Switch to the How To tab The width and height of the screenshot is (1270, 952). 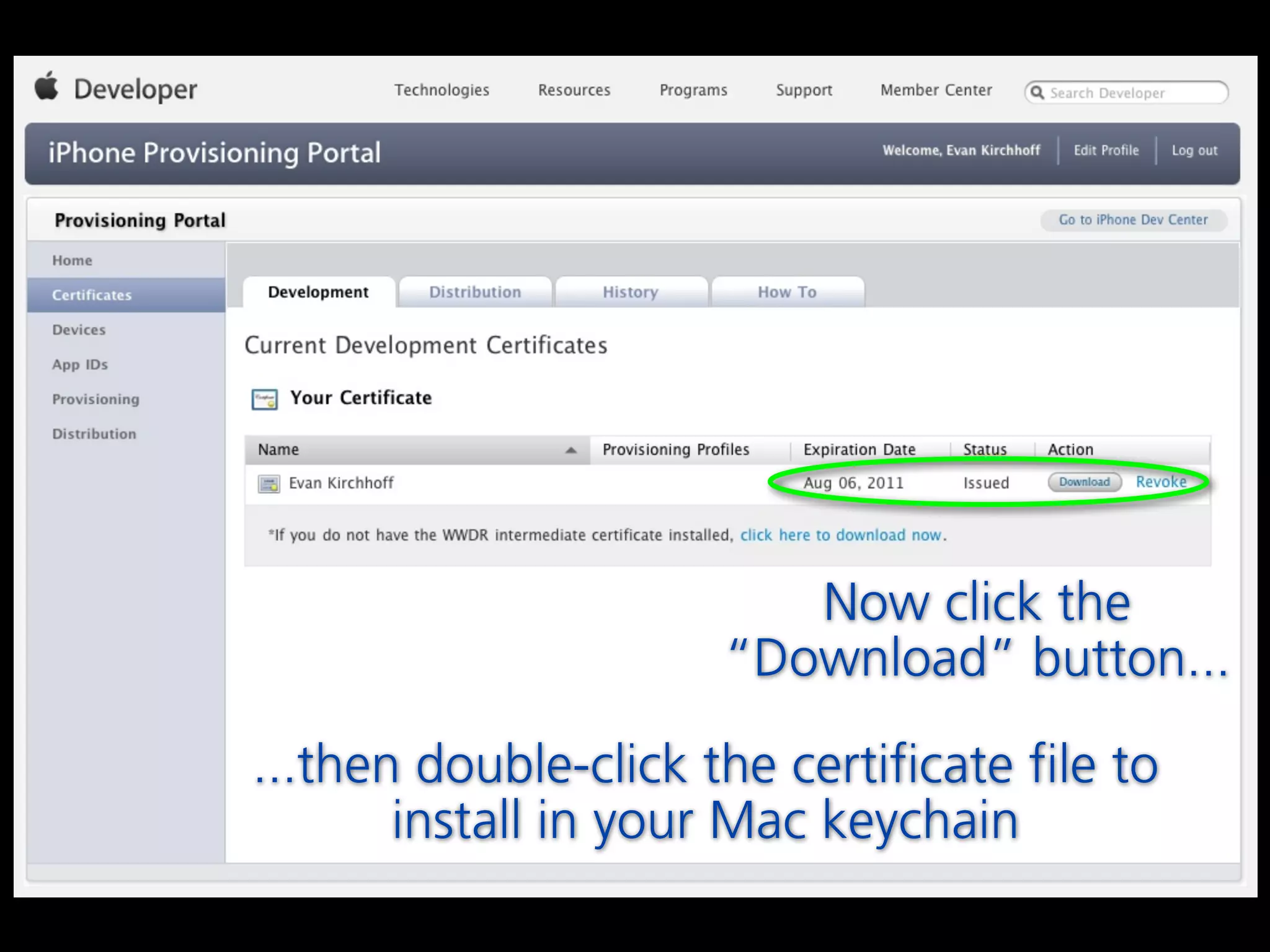788,292
